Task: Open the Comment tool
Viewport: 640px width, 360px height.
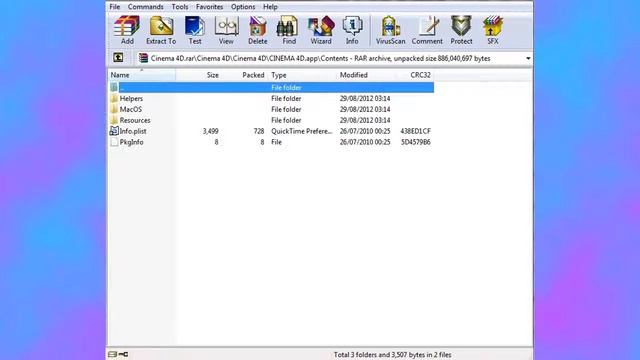Action: tap(427, 30)
